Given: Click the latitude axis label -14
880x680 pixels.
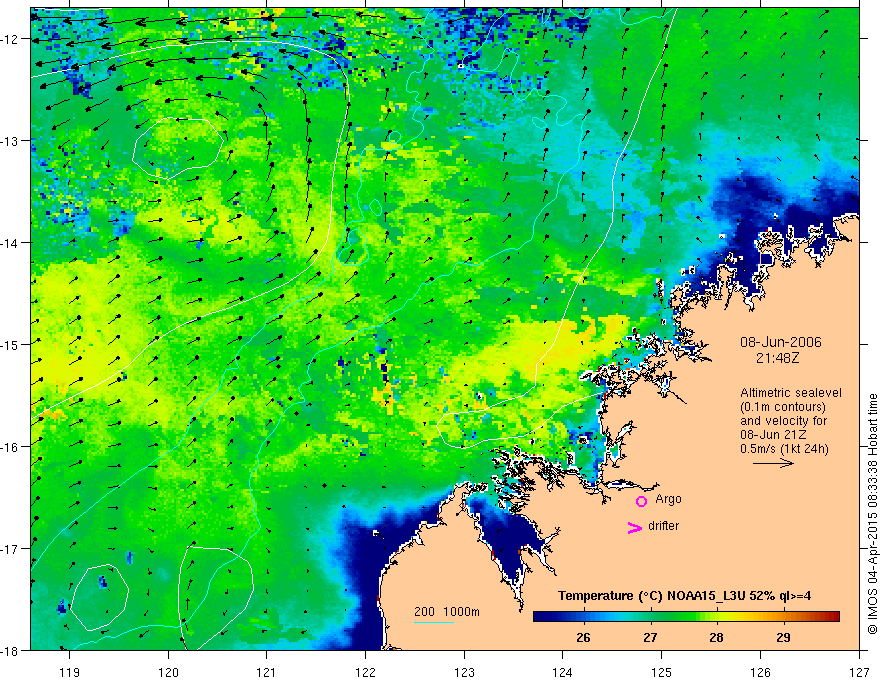Looking at the screenshot, I should click(11, 242).
